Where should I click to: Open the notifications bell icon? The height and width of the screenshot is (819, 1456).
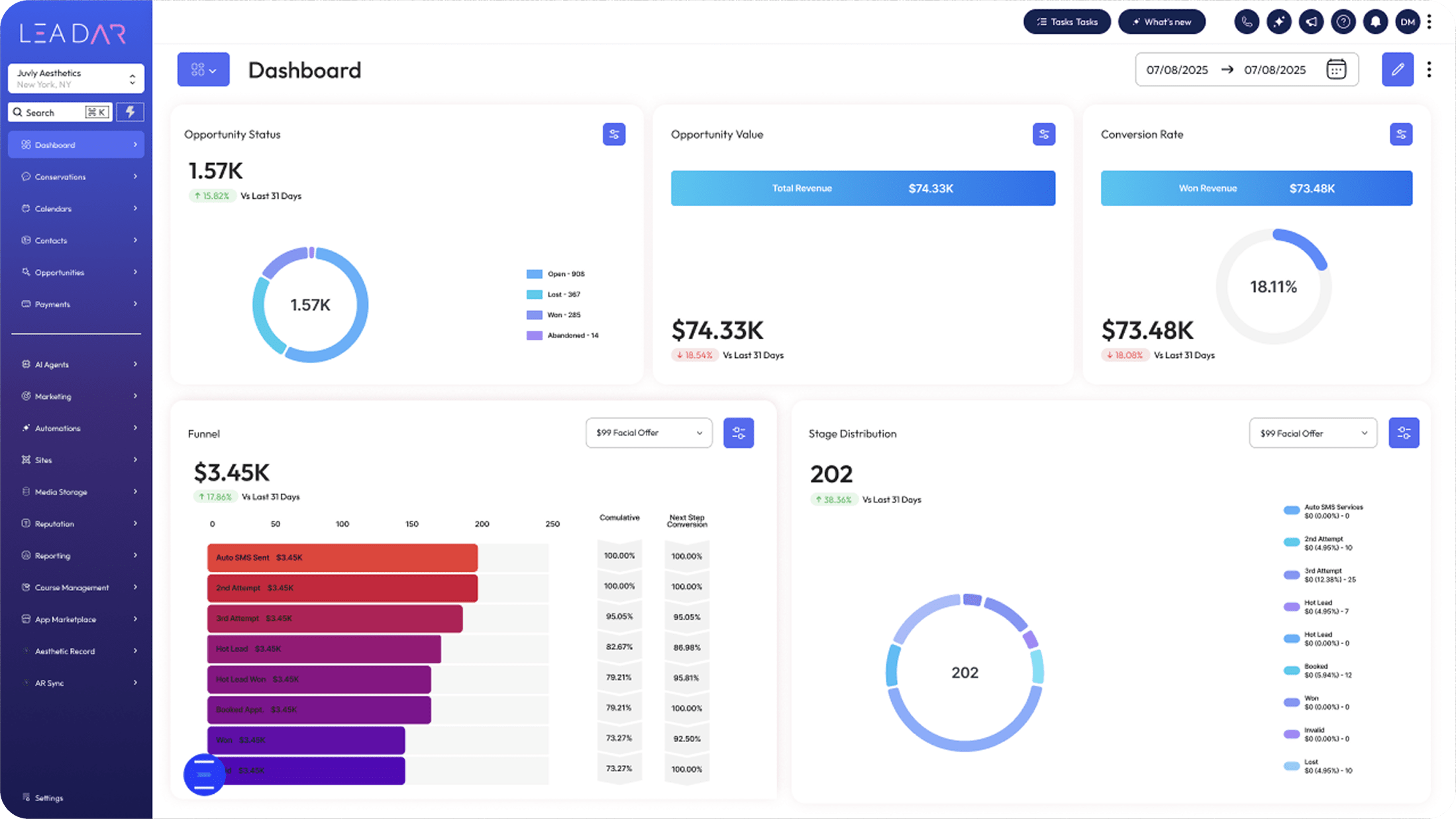(1375, 22)
